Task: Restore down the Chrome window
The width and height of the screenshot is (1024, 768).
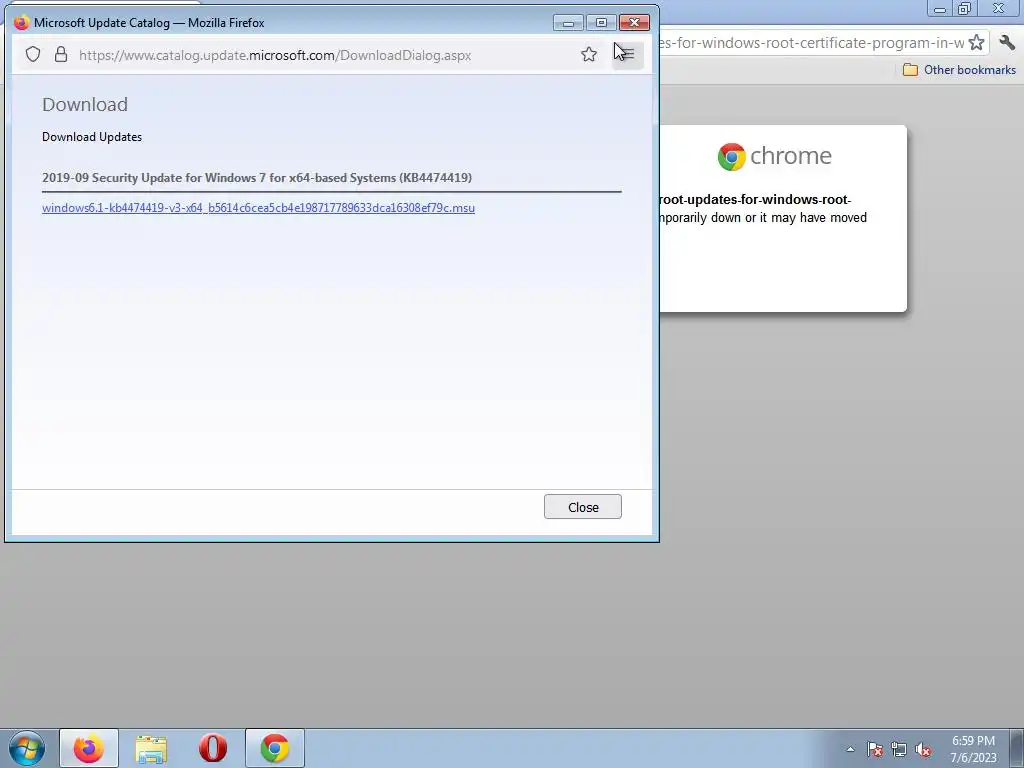Action: click(964, 8)
